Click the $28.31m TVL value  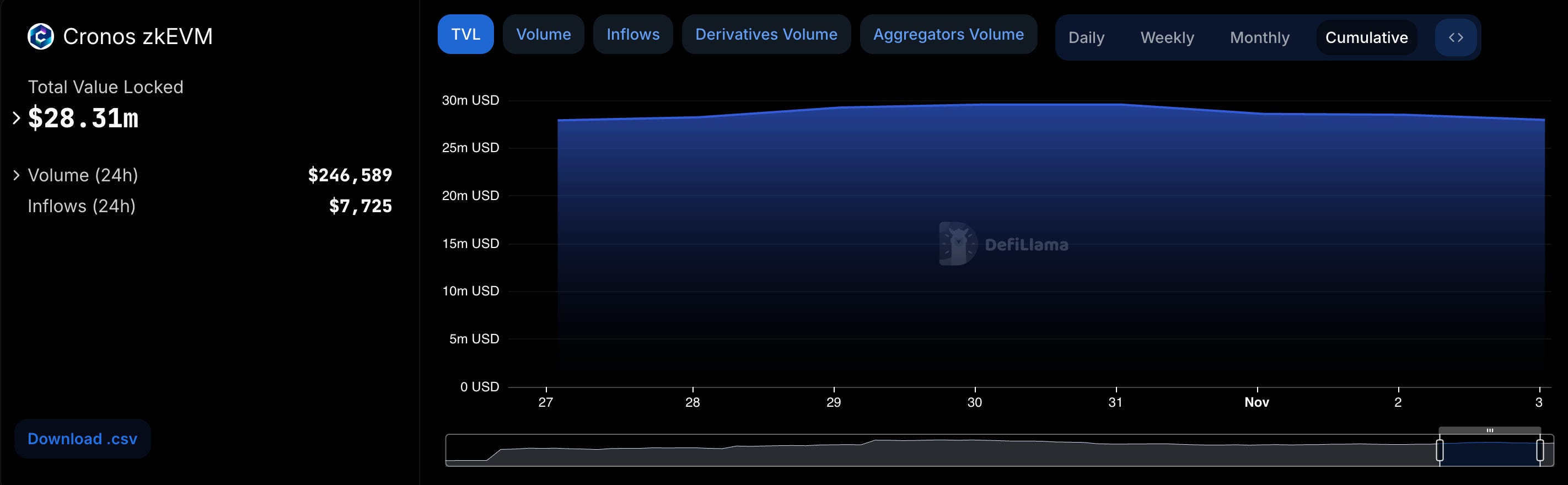[x=83, y=118]
